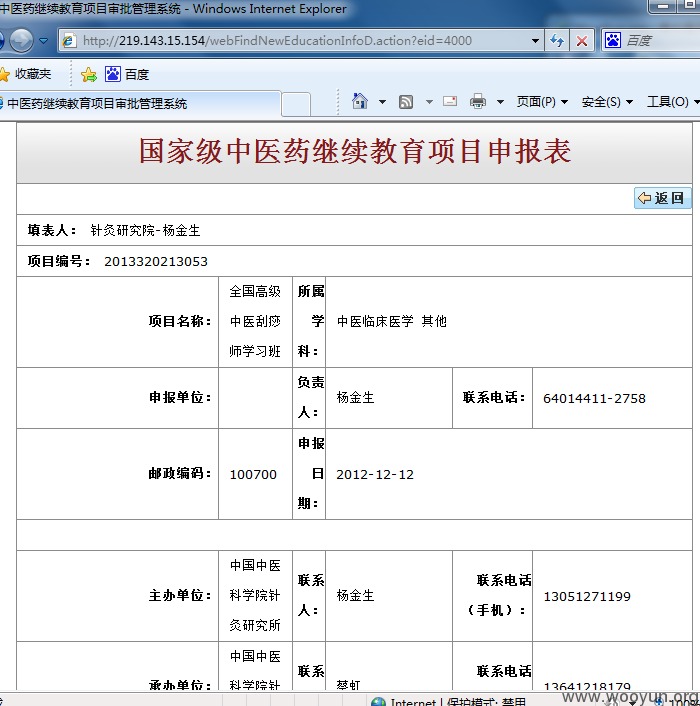
Task: Select the 中医药继续教育项目审批管理系统 tab
Action: 140,104
